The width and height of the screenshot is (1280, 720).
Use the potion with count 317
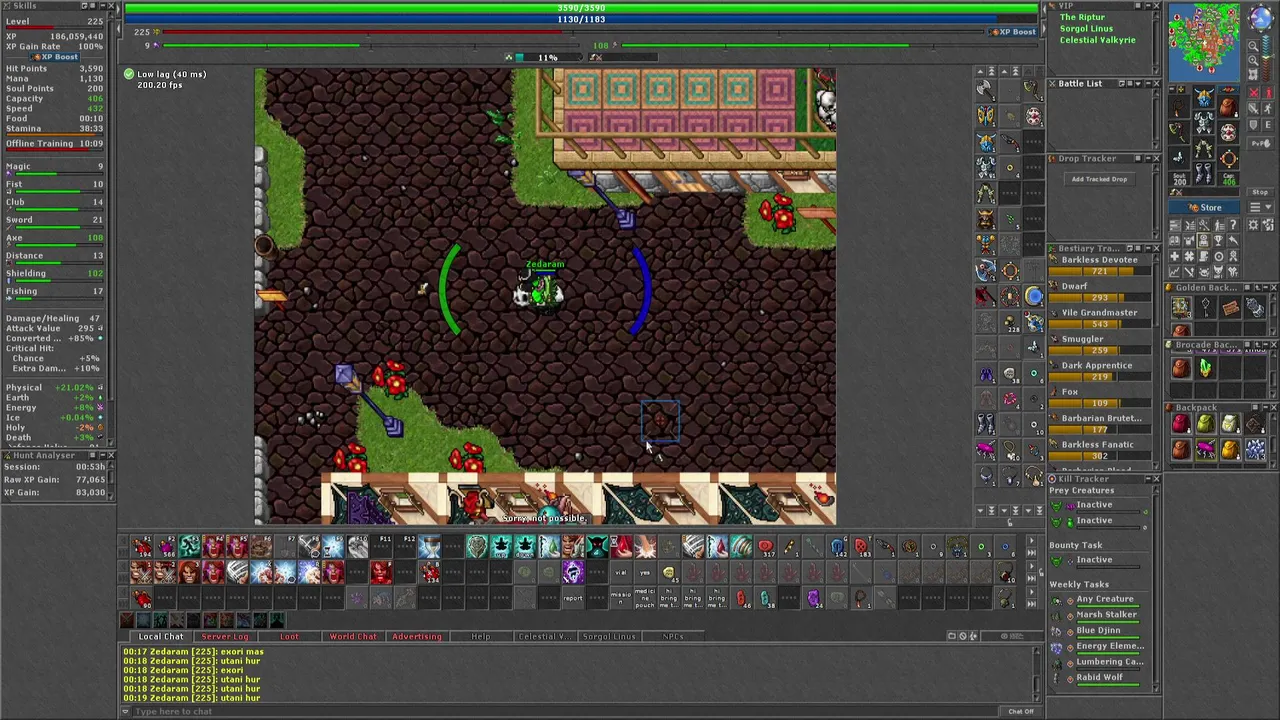(x=765, y=546)
